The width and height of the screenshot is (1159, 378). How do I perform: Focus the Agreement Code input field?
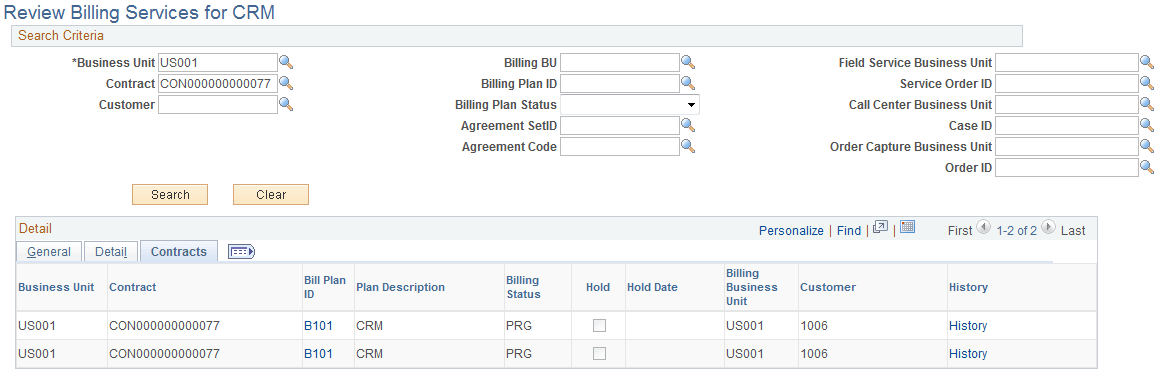(619, 146)
